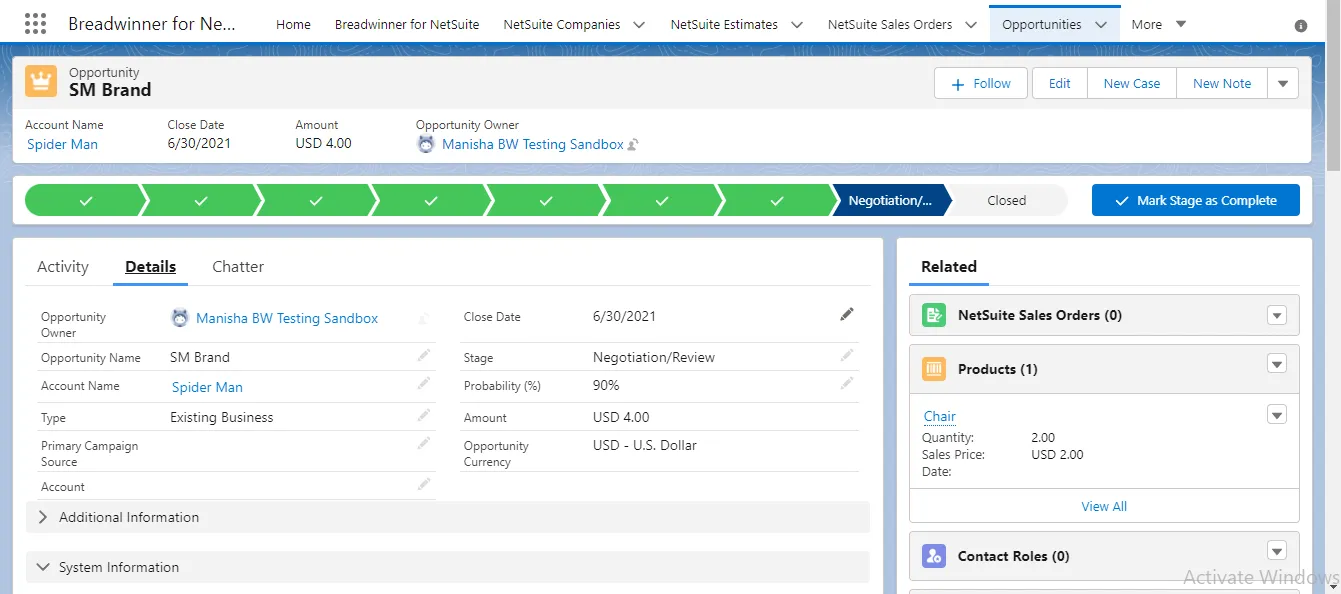1341x594 pixels.
Task: Open the NetSuite Companies tab chevron menu
Action: (x=639, y=25)
